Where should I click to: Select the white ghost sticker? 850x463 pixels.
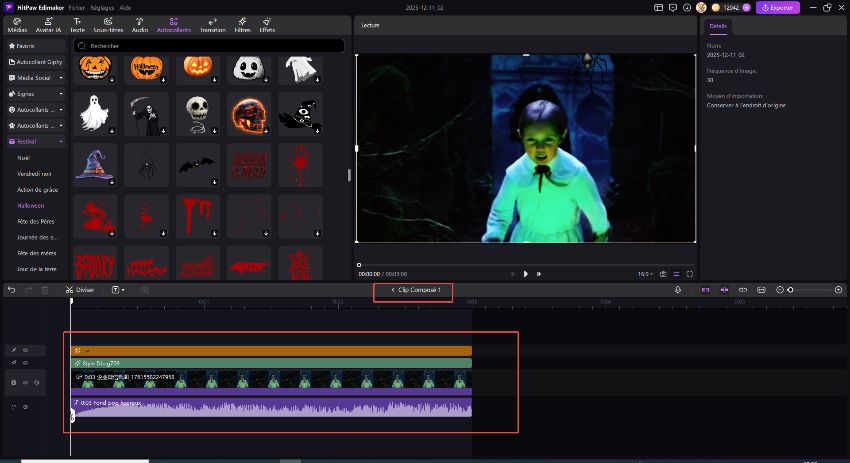click(95, 114)
